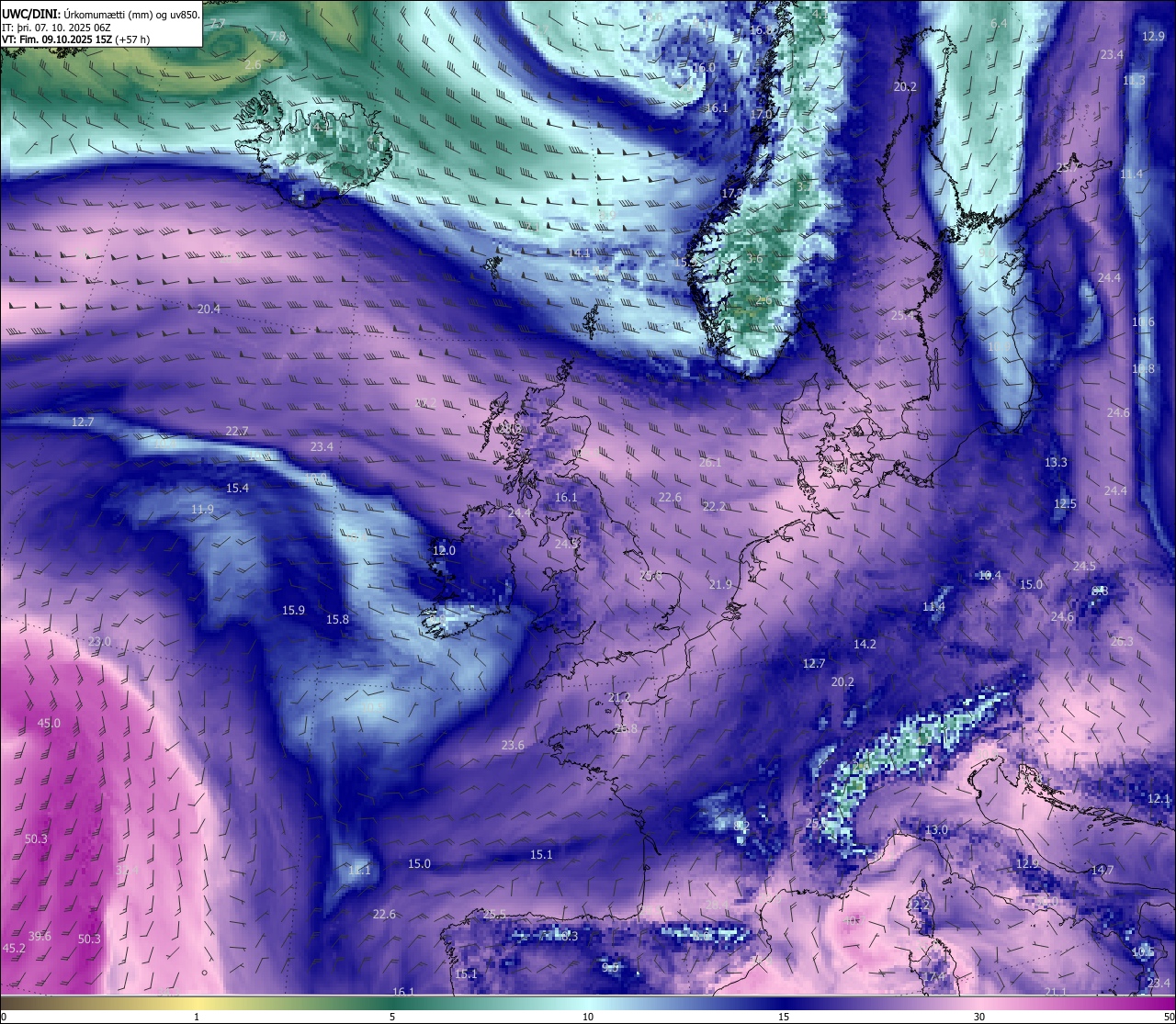Click the 50 tick on the color scale
Screen dimensions: 1176x1024
coord(1168,1017)
